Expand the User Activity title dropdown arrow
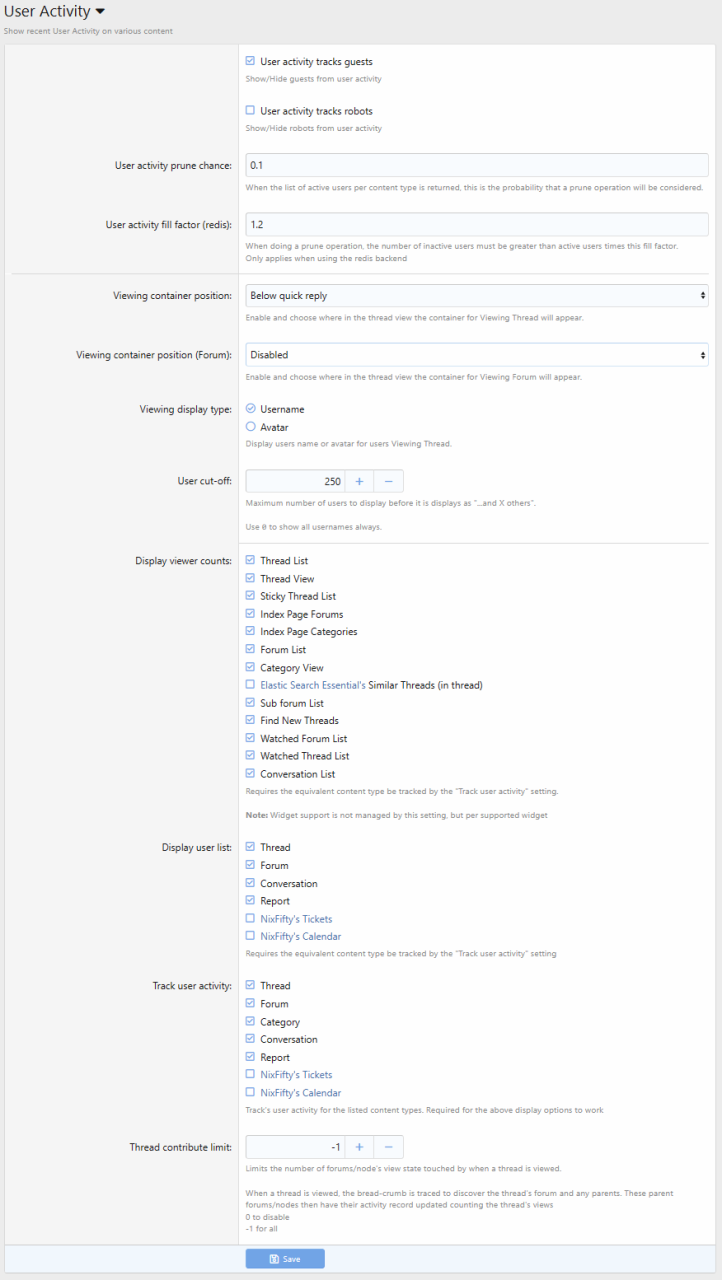722x1280 pixels. click(99, 12)
